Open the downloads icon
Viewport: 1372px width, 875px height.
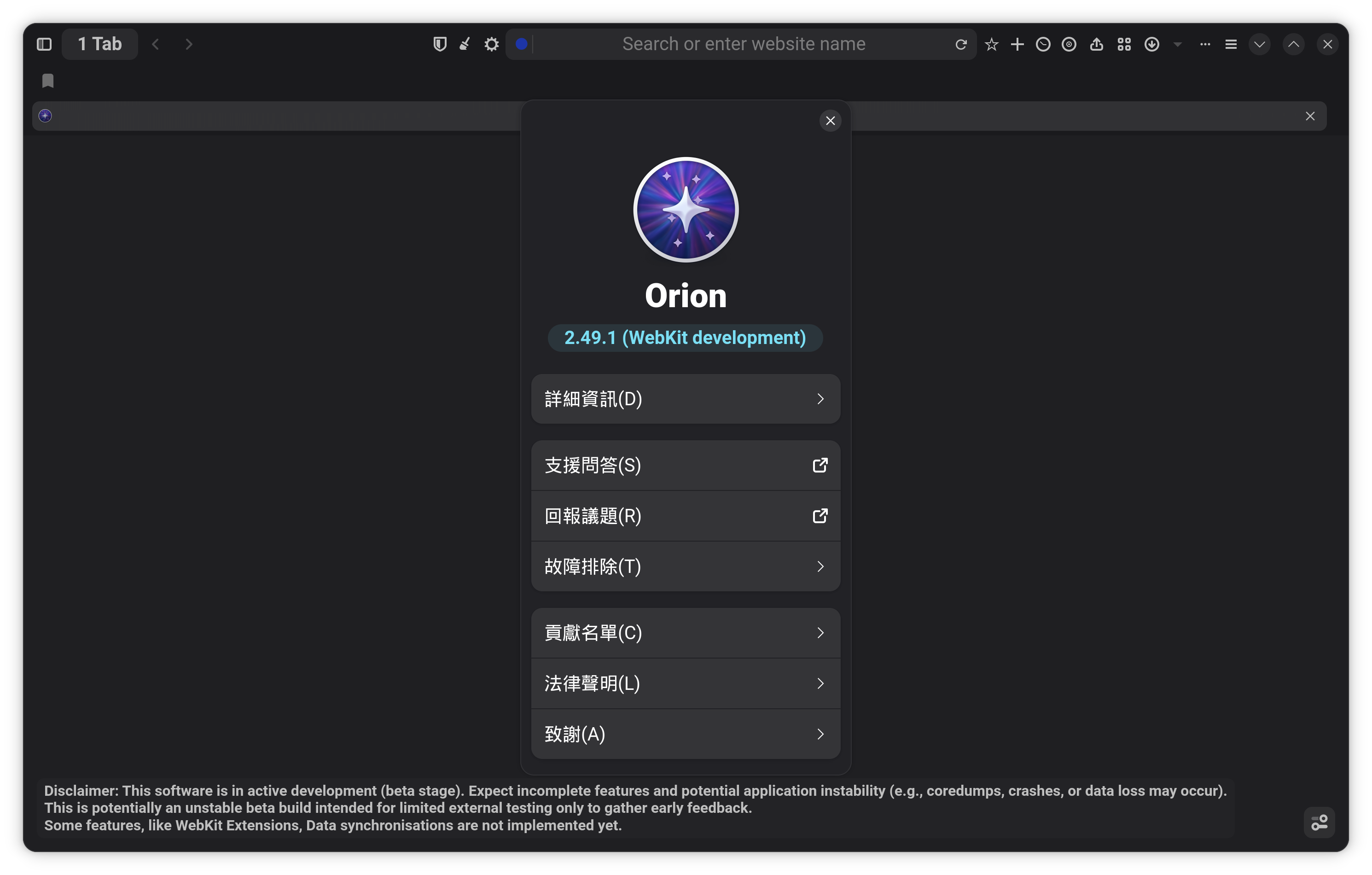tap(1151, 44)
